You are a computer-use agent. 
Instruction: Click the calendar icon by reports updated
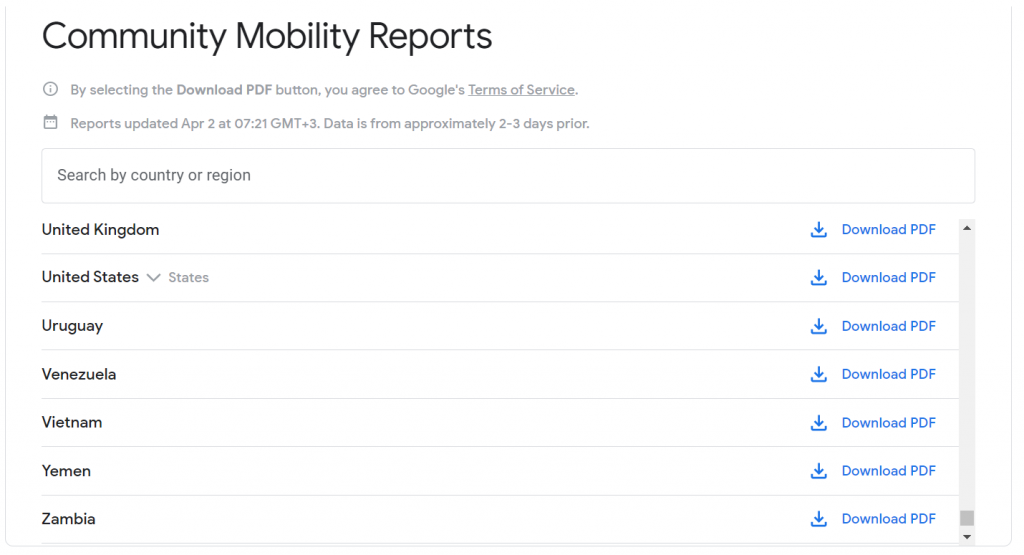pos(50,123)
